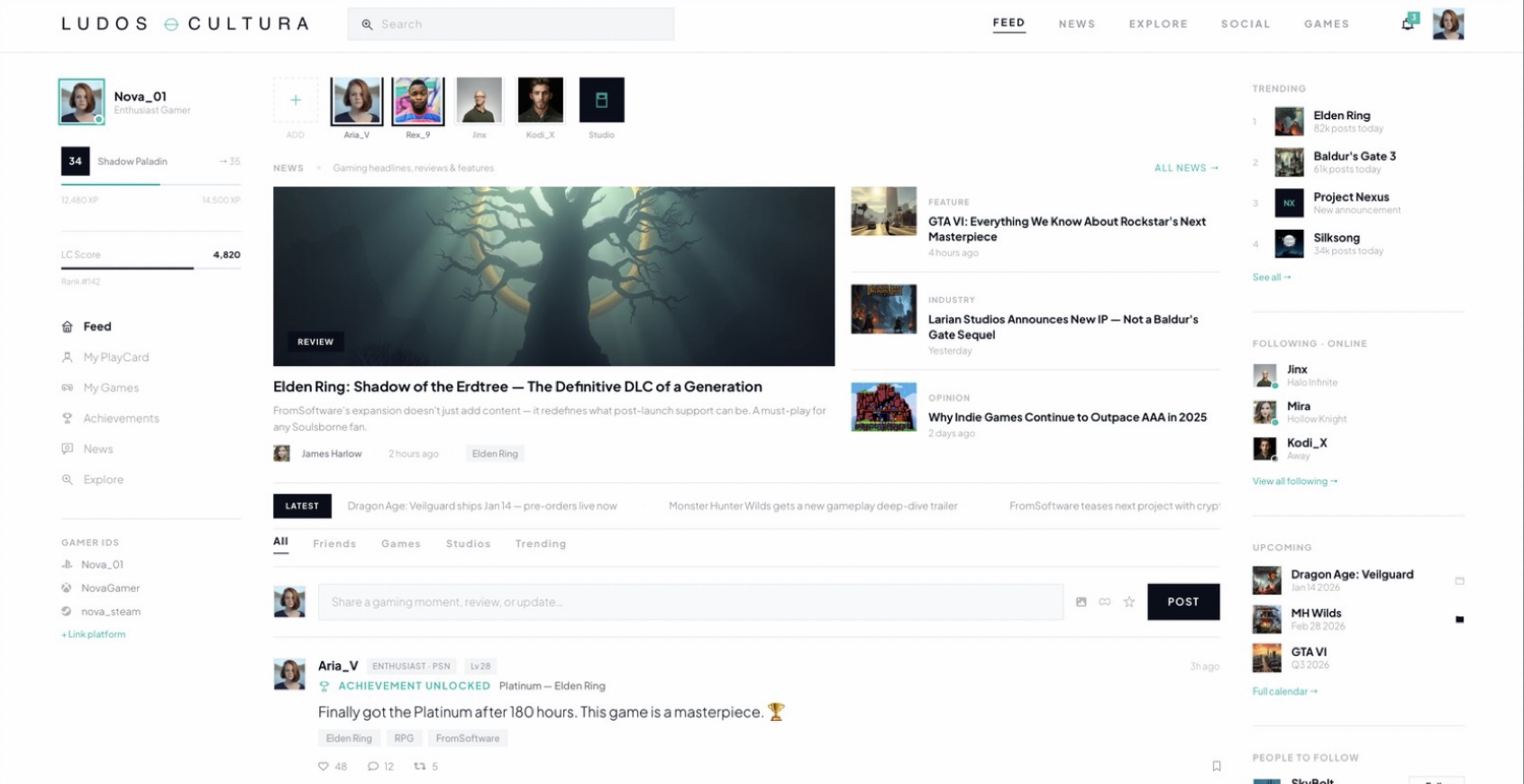Switch to the Friends feed tab
The width and height of the screenshot is (1524, 784).
[334, 543]
